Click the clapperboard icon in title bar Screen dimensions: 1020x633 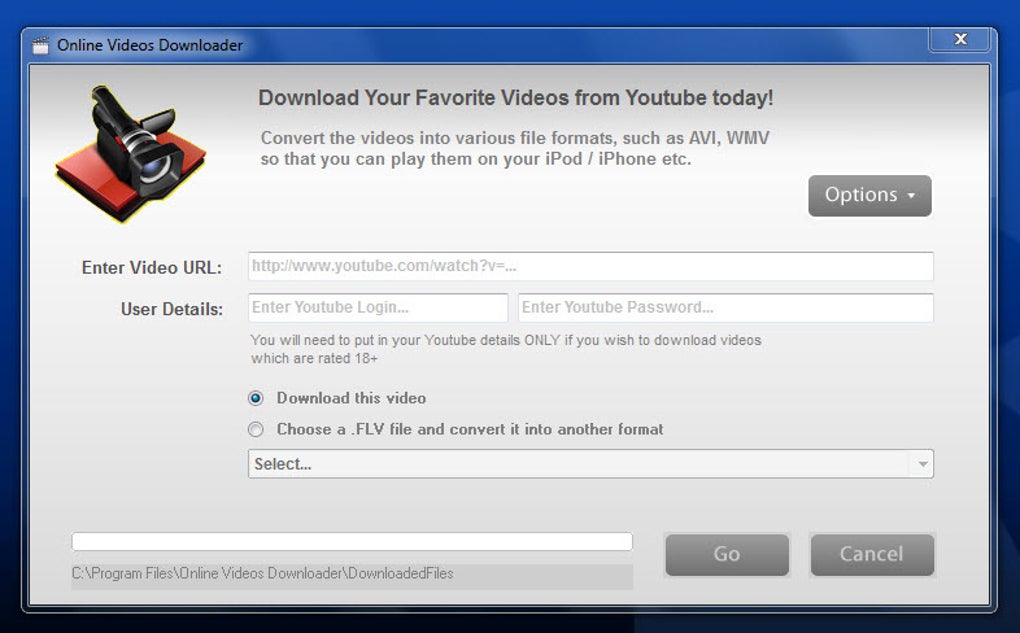pyautogui.click(x=40, y=46)
